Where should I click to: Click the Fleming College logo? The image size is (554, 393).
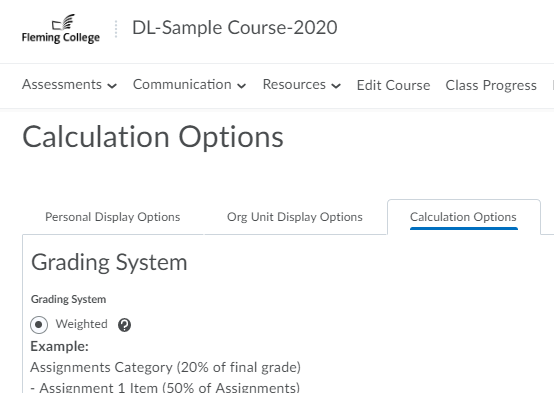[x=61, y=29]
